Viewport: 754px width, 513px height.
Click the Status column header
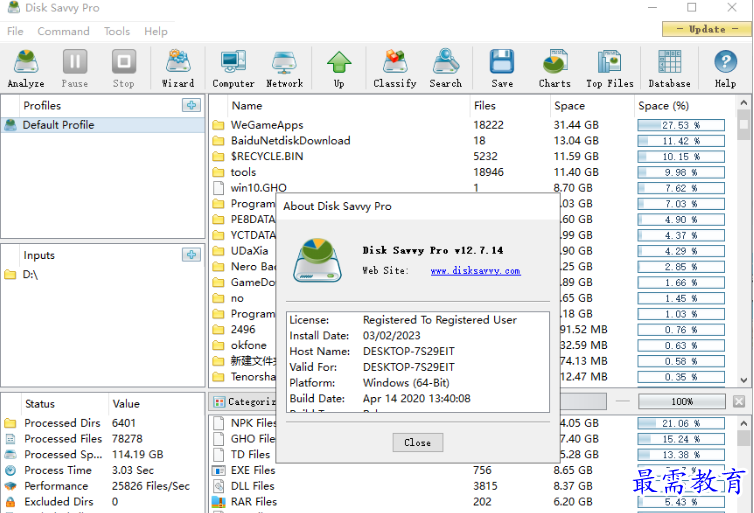(x=64, y=404)
